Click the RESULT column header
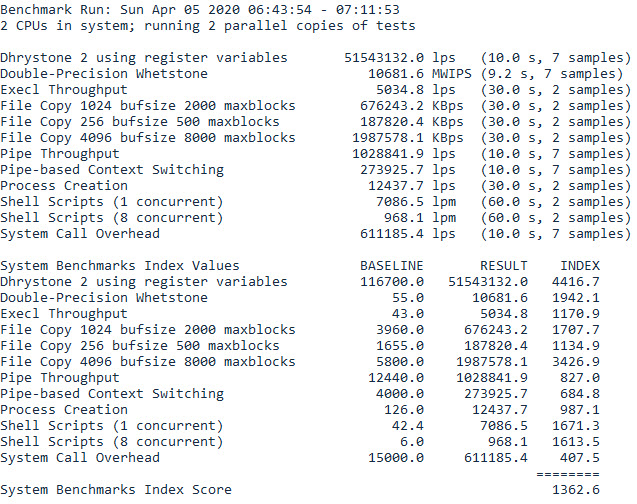 click(504, 266)
